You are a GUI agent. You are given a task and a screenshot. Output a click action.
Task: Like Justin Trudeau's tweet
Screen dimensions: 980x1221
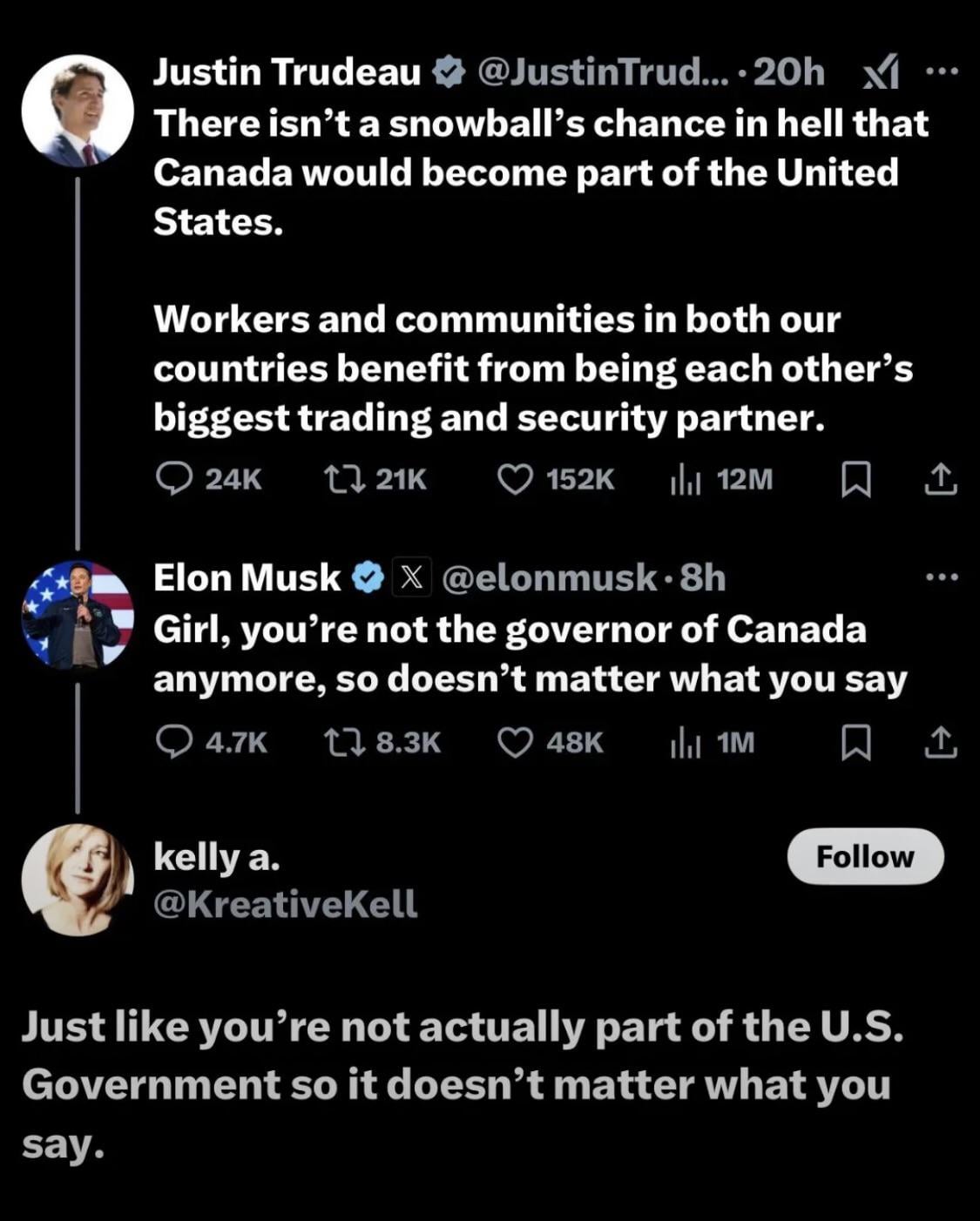[515, 479]
